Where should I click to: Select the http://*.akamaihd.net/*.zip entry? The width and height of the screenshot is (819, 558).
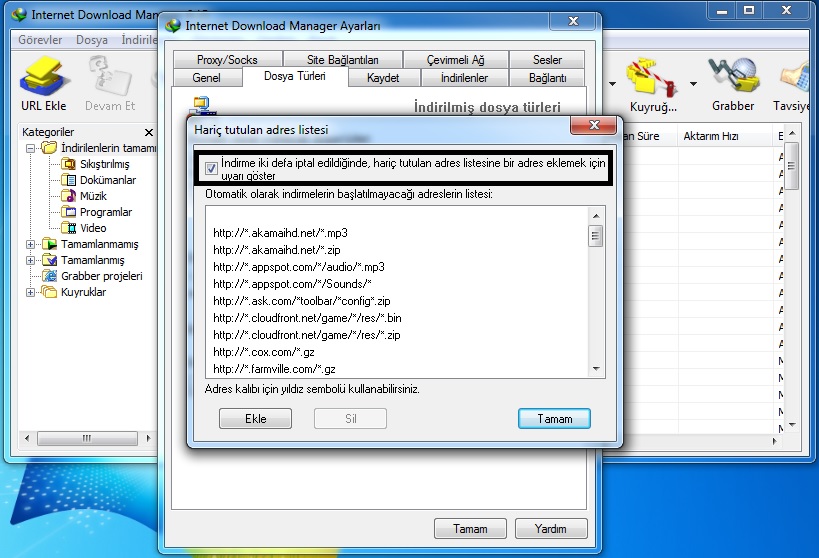click(276, 250)
